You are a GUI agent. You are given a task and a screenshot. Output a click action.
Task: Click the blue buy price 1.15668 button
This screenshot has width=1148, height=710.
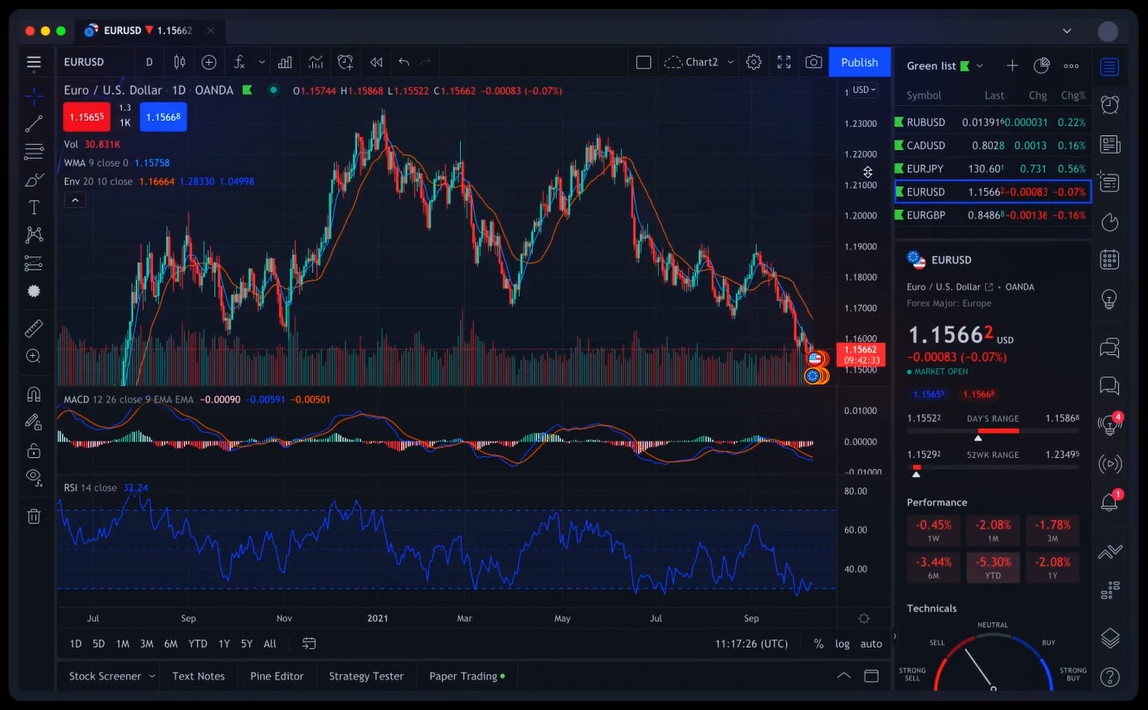(x=163, y=117)
